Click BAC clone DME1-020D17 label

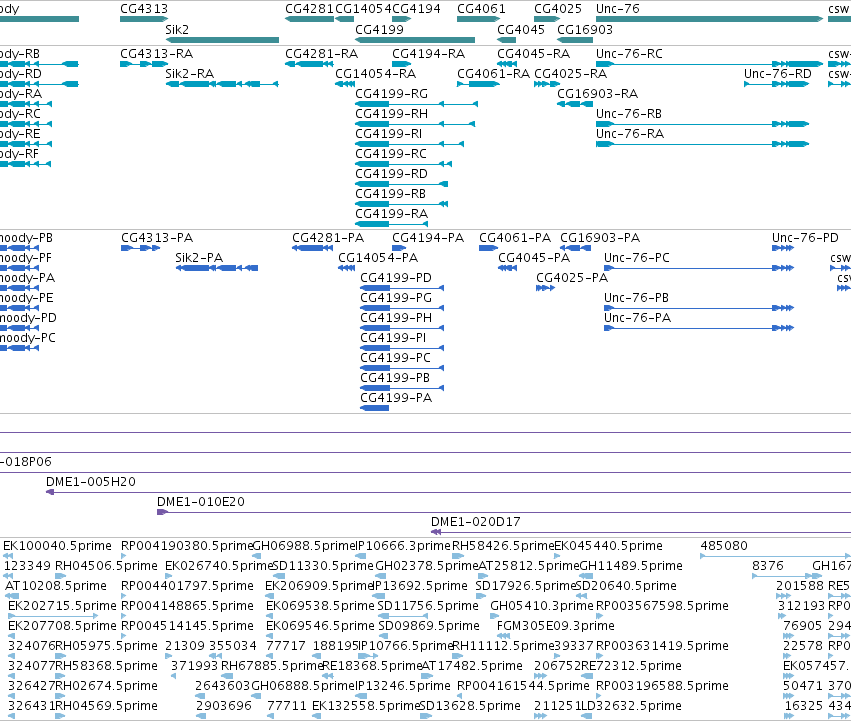(x=475, y=522)
